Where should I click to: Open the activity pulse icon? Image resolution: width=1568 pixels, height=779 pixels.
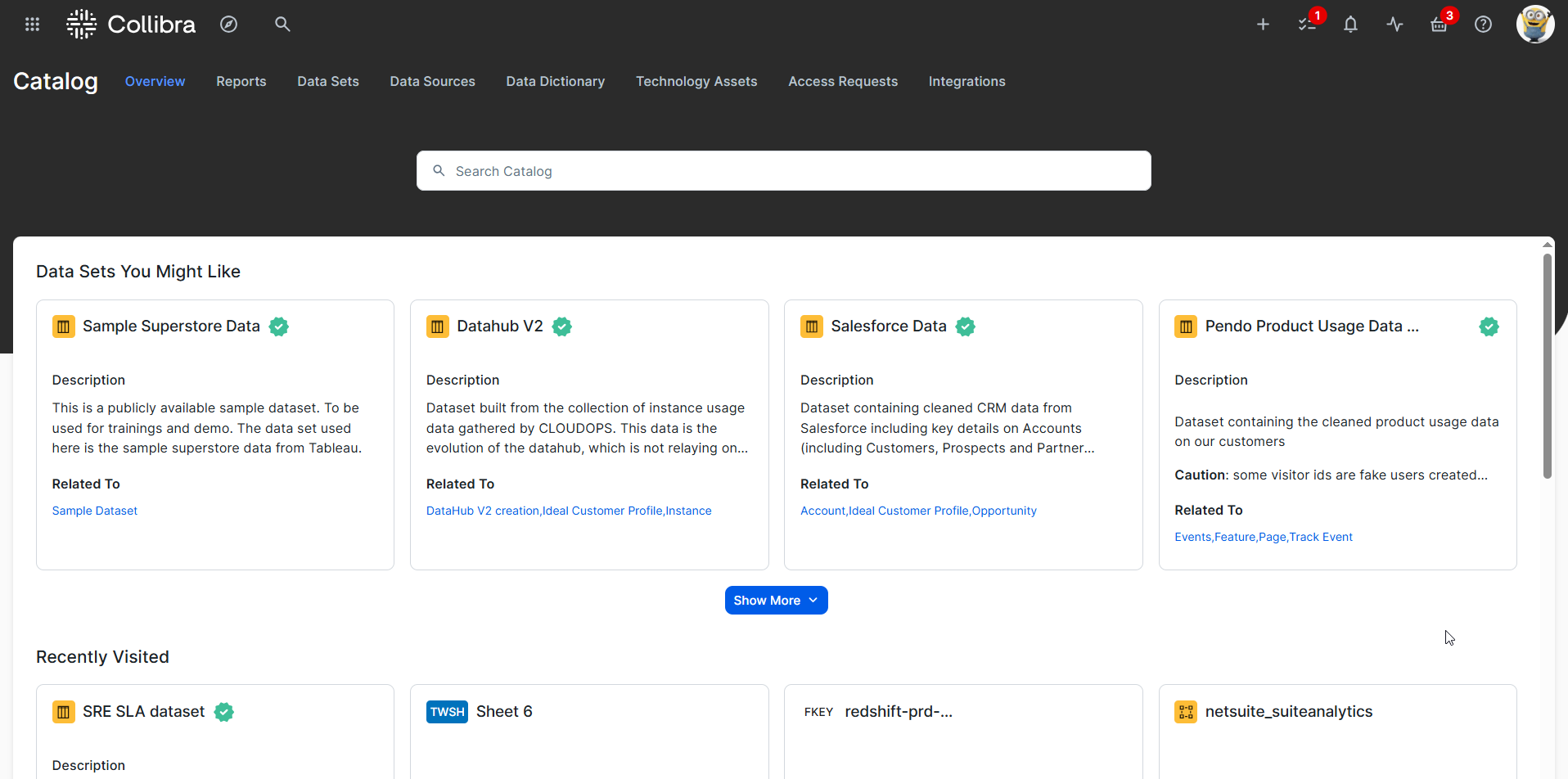tap(1395, 25)
